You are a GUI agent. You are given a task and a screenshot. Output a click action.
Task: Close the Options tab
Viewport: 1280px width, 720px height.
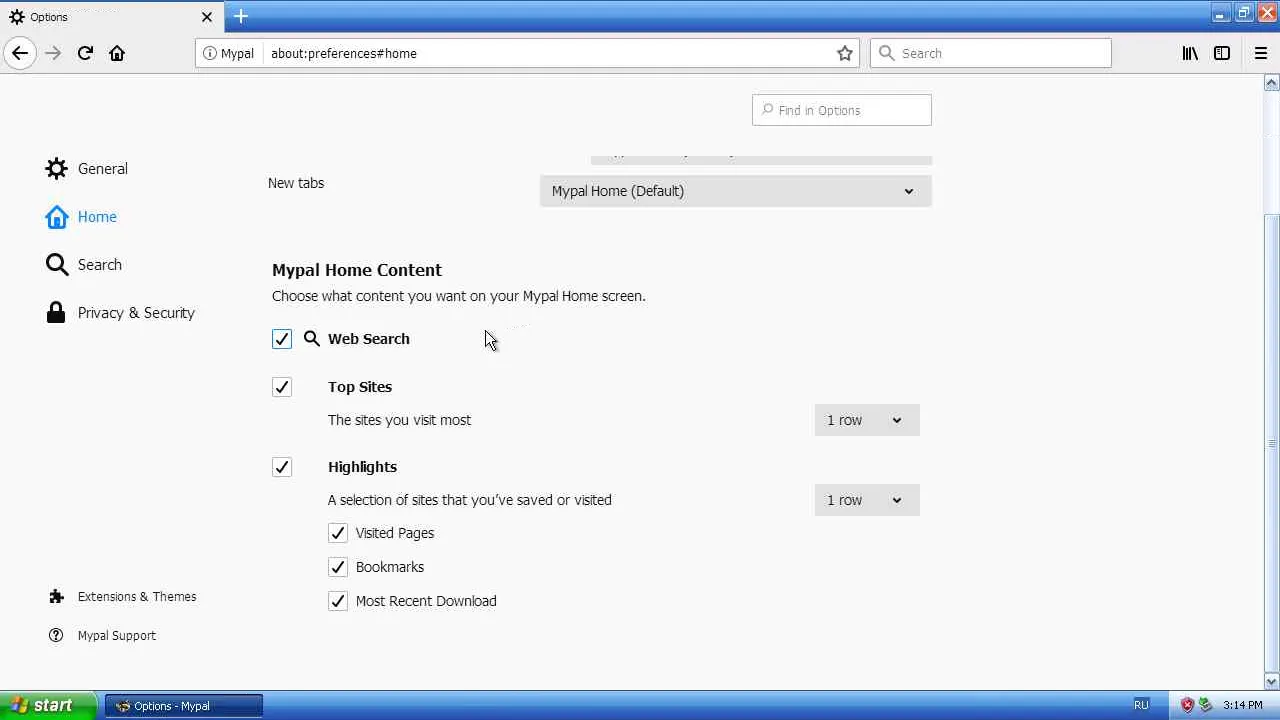coord(207,17)
